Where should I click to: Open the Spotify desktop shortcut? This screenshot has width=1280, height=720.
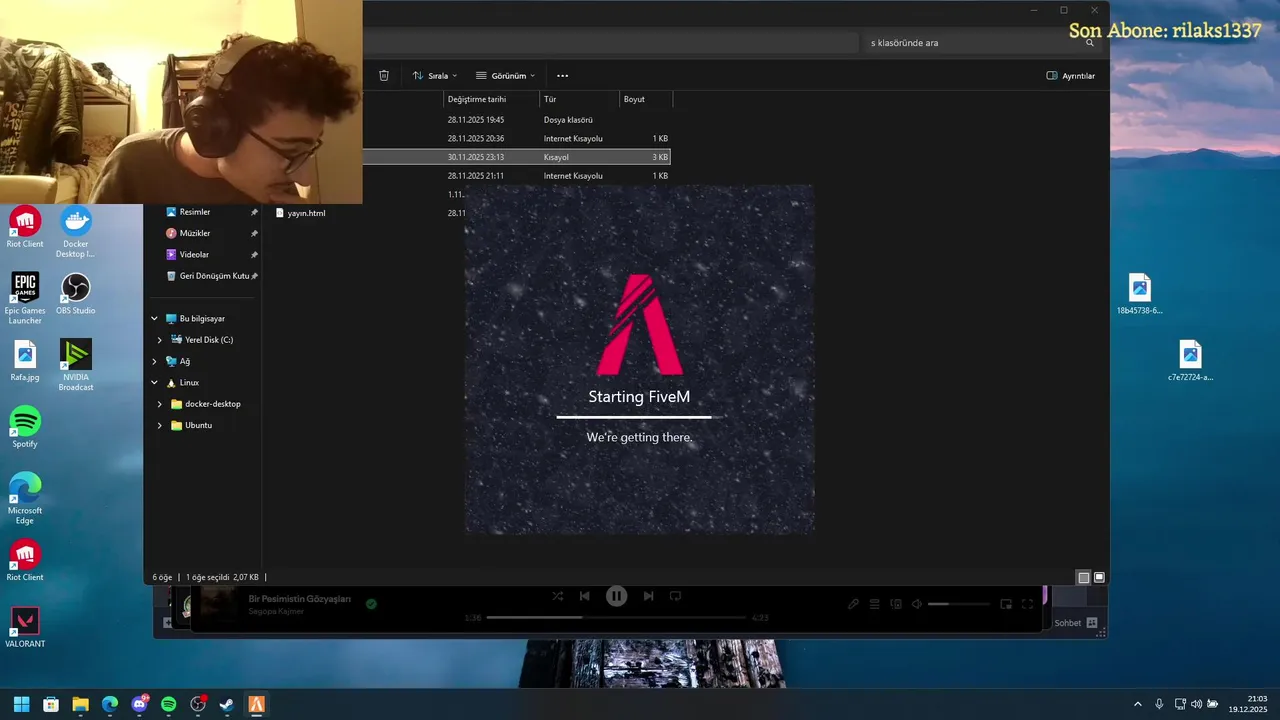tap(25, 427)
